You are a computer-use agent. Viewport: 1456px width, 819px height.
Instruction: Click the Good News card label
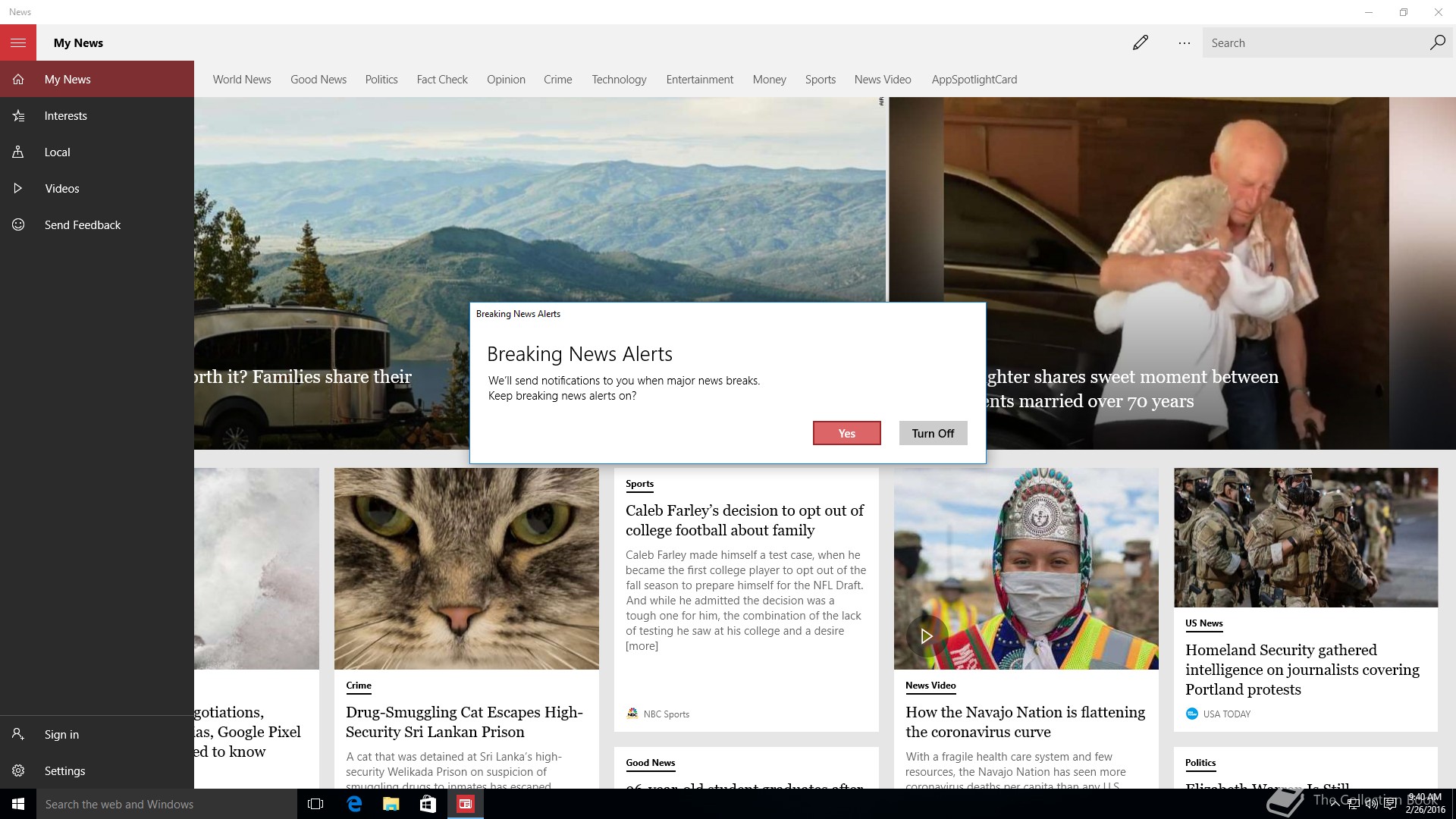tap(651, 763)
